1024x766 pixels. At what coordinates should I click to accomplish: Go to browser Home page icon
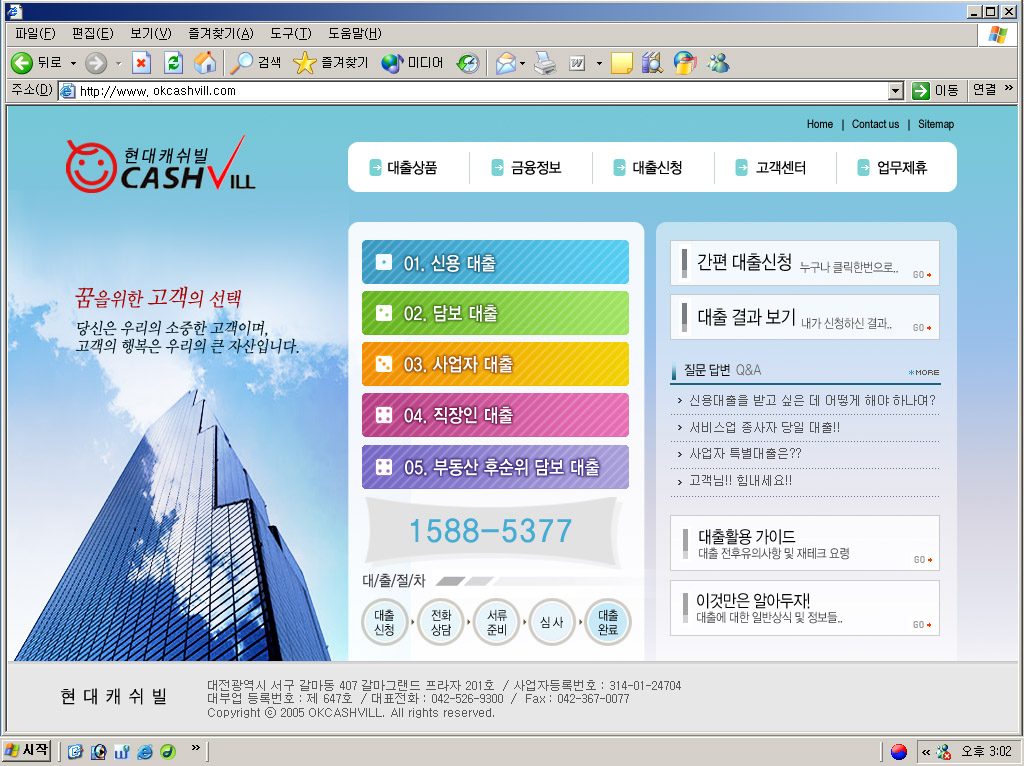coord(205,63)
